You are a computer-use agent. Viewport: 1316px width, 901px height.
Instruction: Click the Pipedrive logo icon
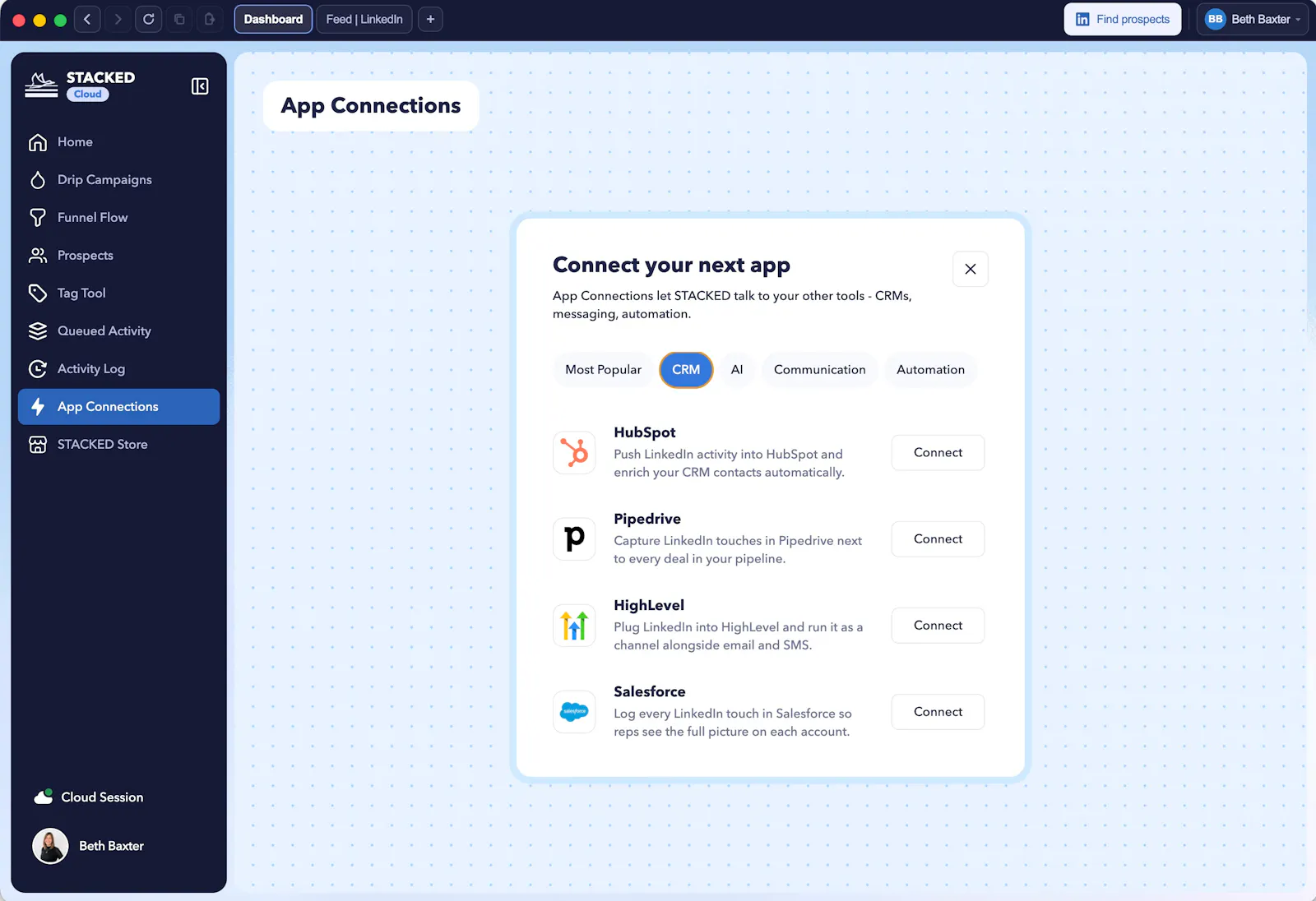coord(574,539)
